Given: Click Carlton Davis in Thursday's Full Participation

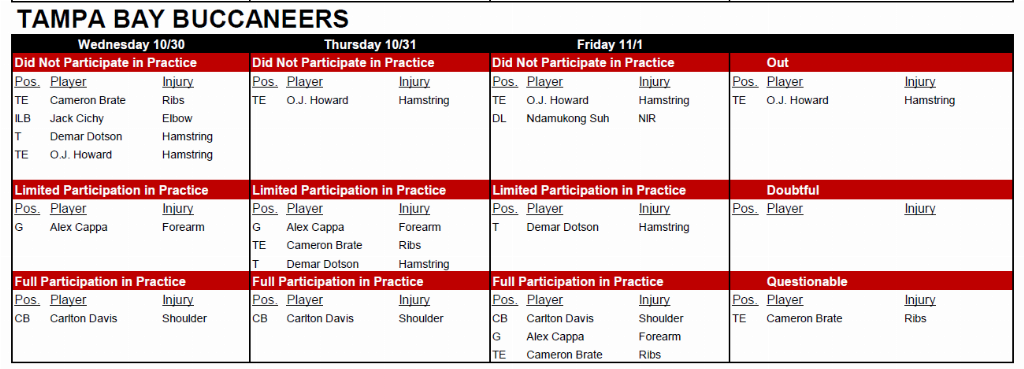Looking at the screenshot, I should click(320, 319).
